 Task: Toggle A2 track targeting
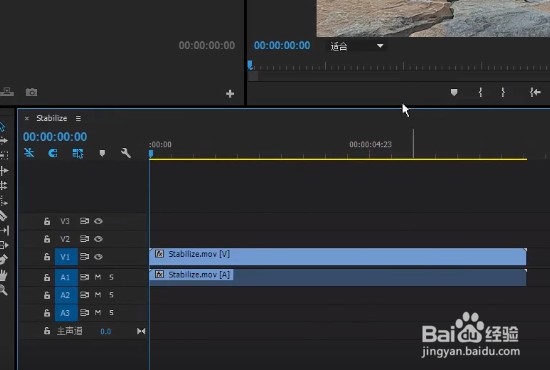[66, 295]
